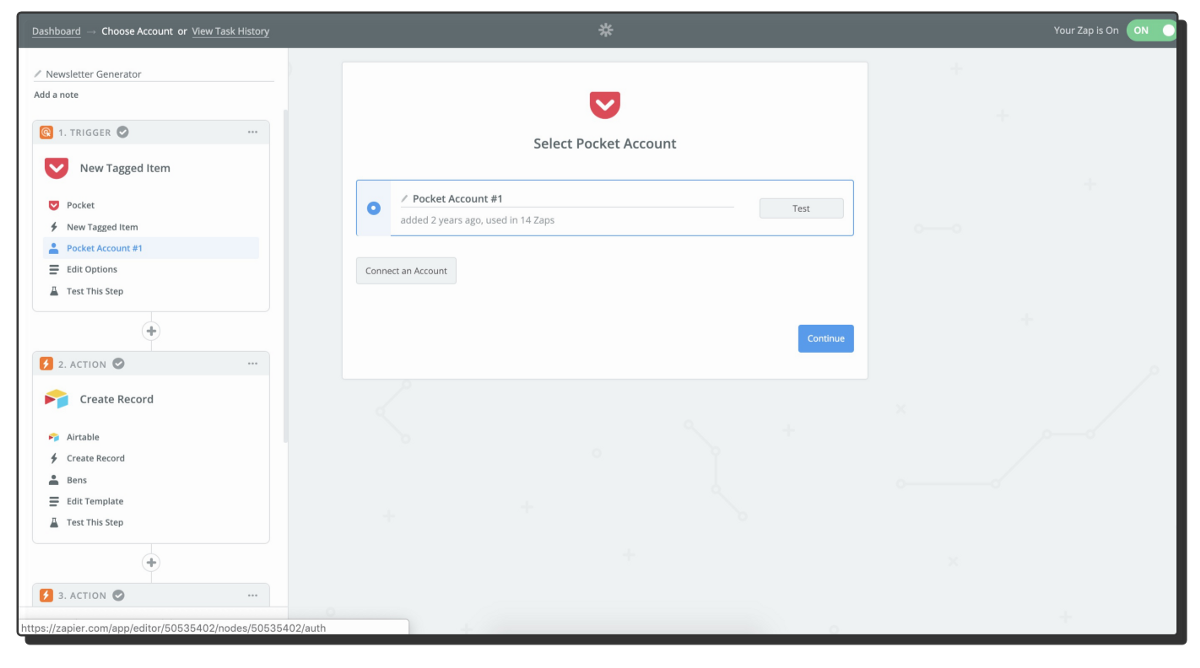Click the list icon beside Edit Options
The width and height of the screenshot is (1200, 668).
click(x=54, y=269)
